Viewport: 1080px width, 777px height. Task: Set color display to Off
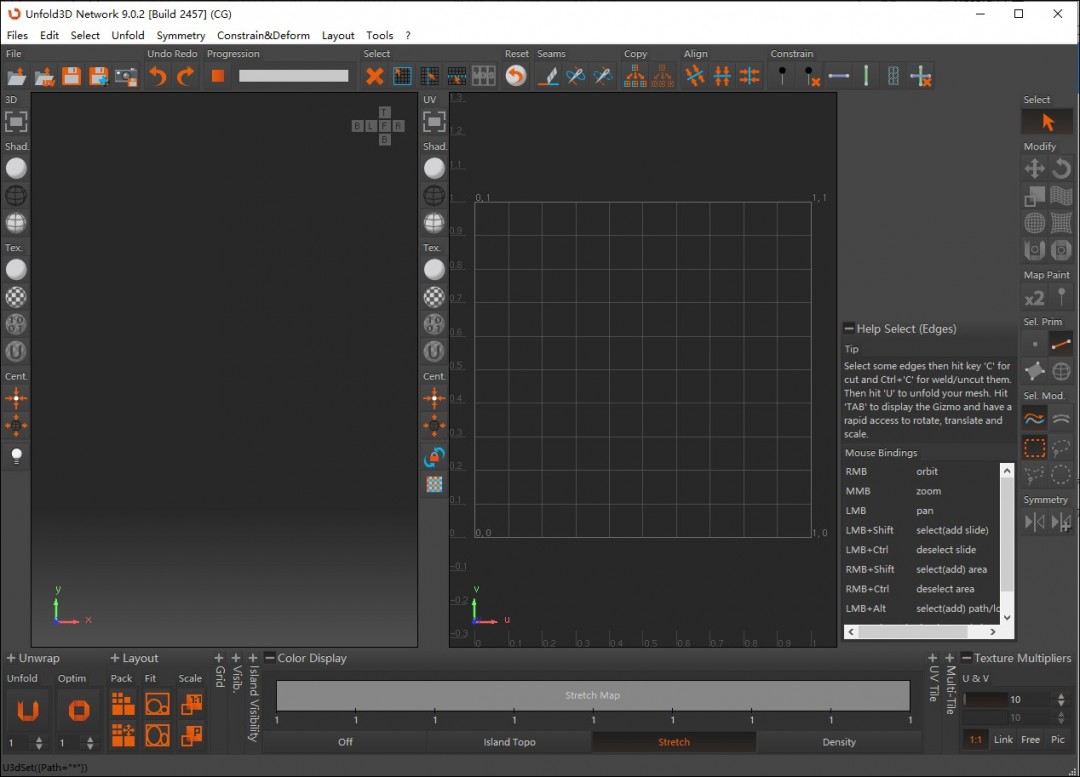pos(345,742)
